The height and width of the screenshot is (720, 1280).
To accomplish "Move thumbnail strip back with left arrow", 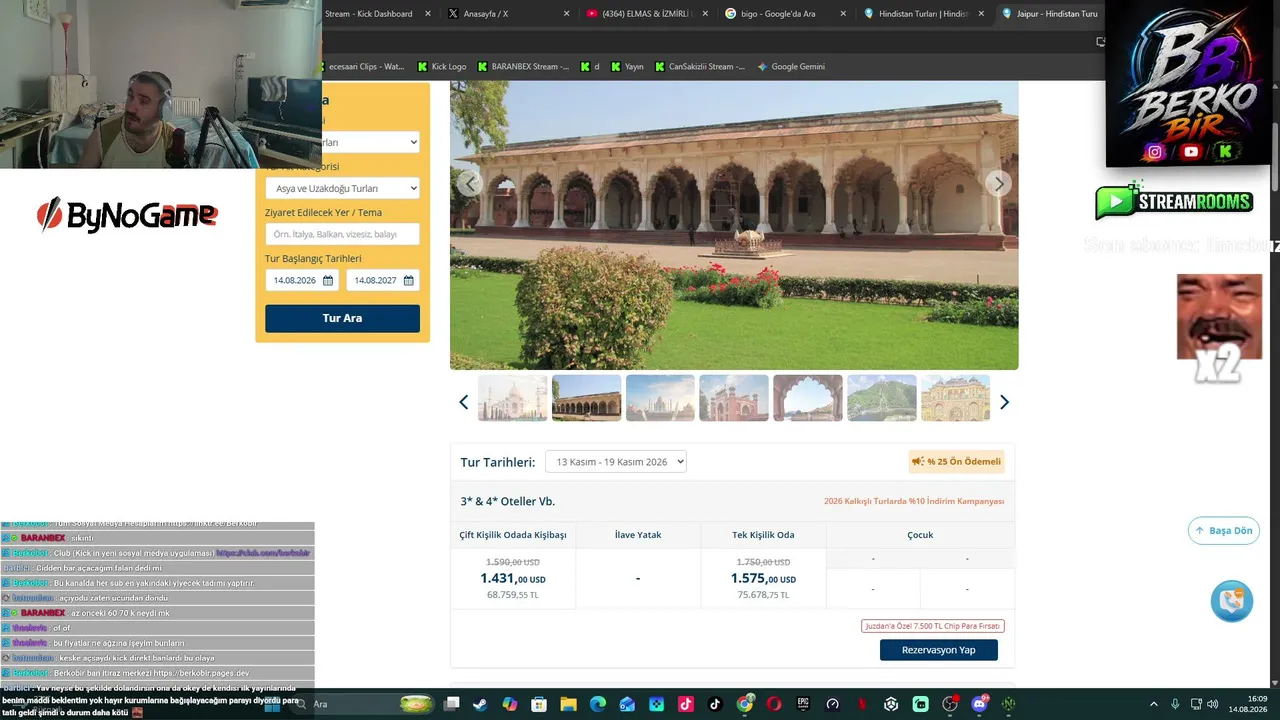I will click(463, 402).
